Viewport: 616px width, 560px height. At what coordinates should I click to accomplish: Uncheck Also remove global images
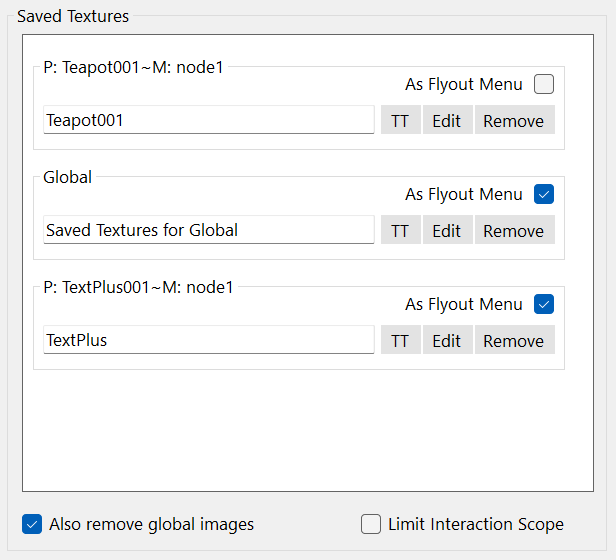(32, 524)
